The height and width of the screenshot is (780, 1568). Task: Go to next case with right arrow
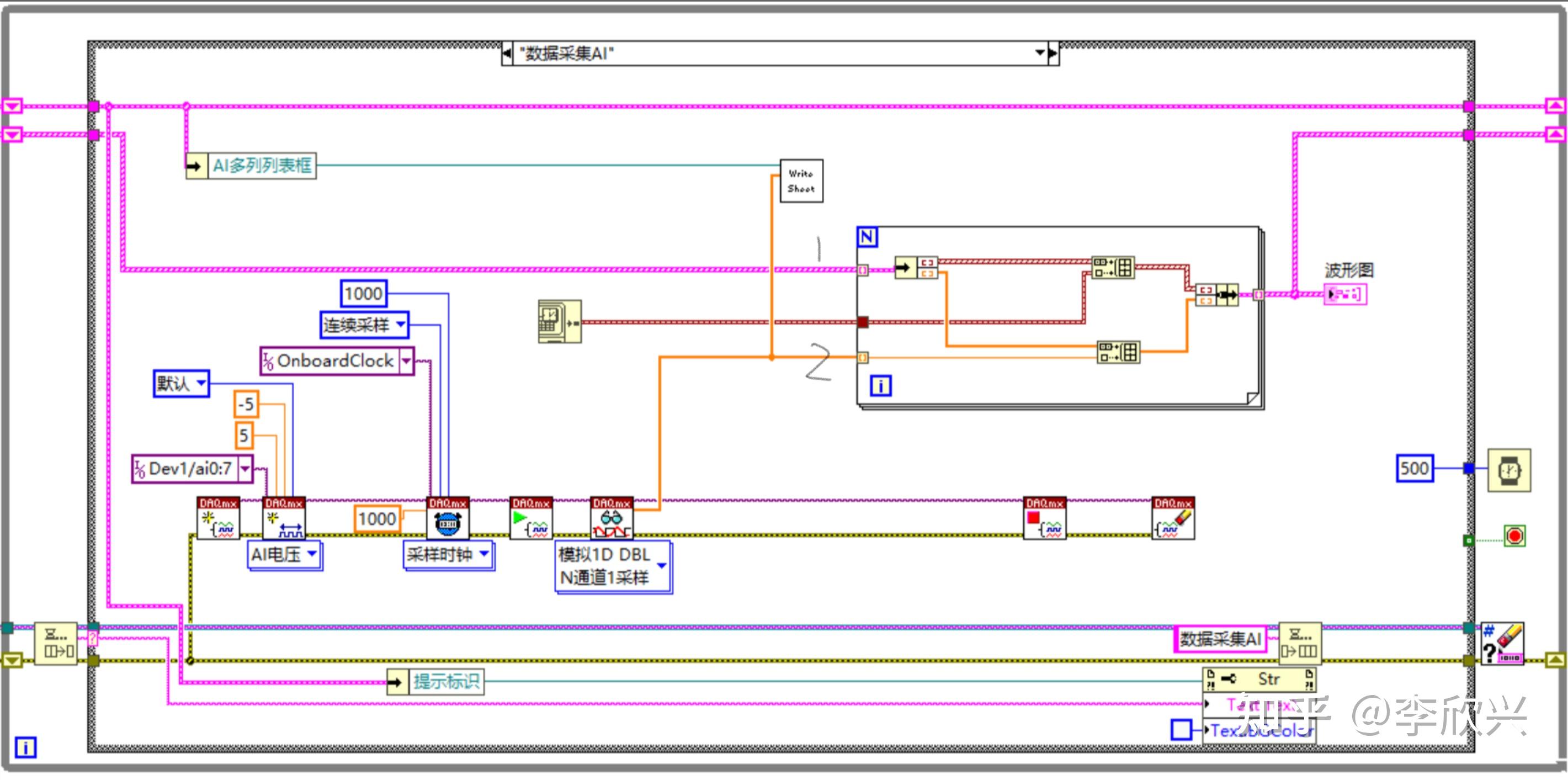click(x=1054, y=54)
